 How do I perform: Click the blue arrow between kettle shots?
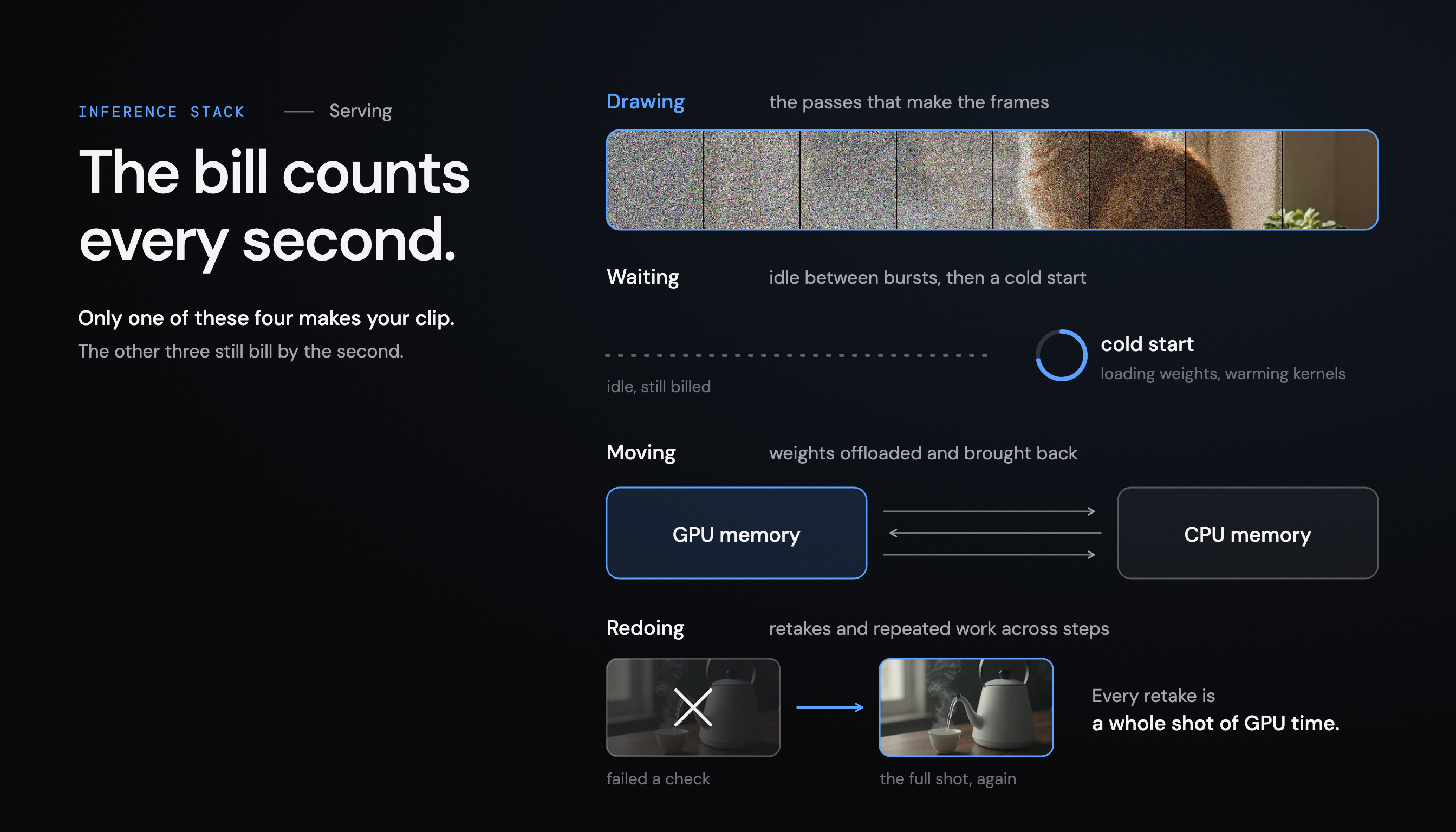[830, 707]
